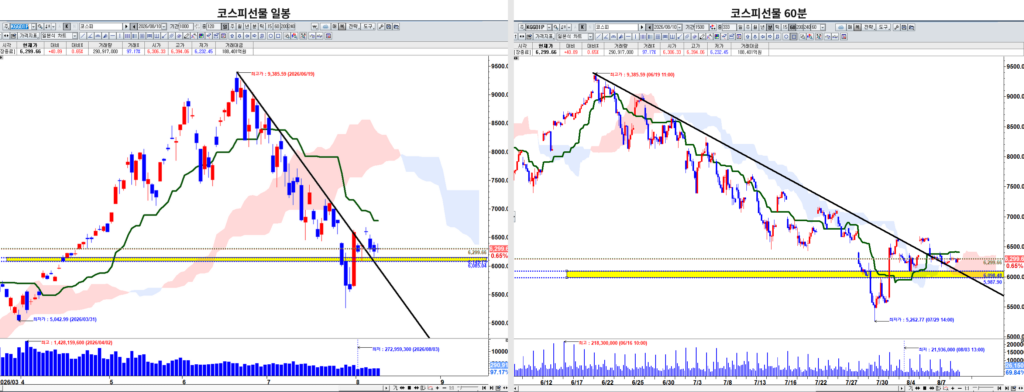The image size is (1024, 392).
Task: Open symbol code dropdown in daily chart
Action: [x=34, y=26]
